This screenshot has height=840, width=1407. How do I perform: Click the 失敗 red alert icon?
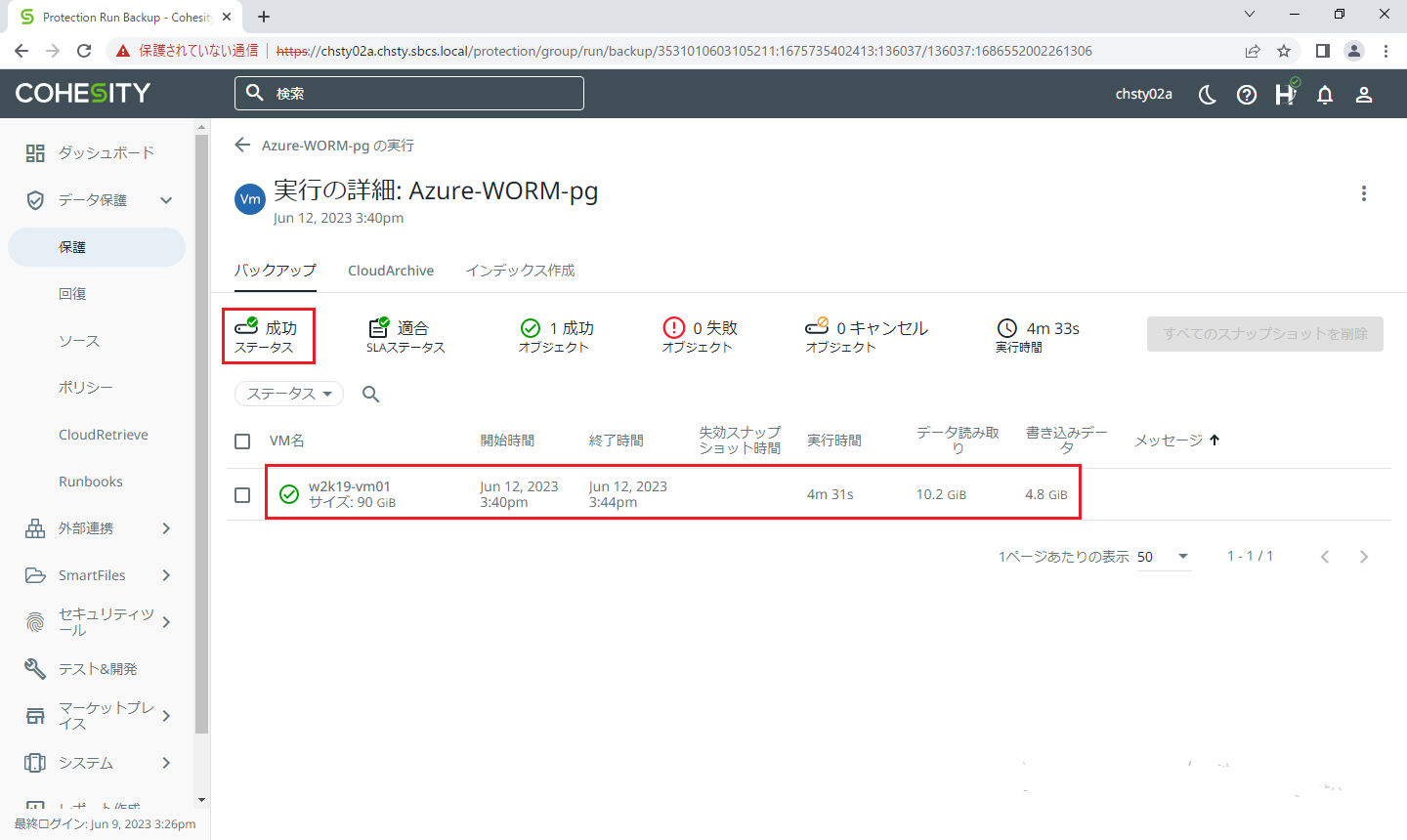point(674,327)
